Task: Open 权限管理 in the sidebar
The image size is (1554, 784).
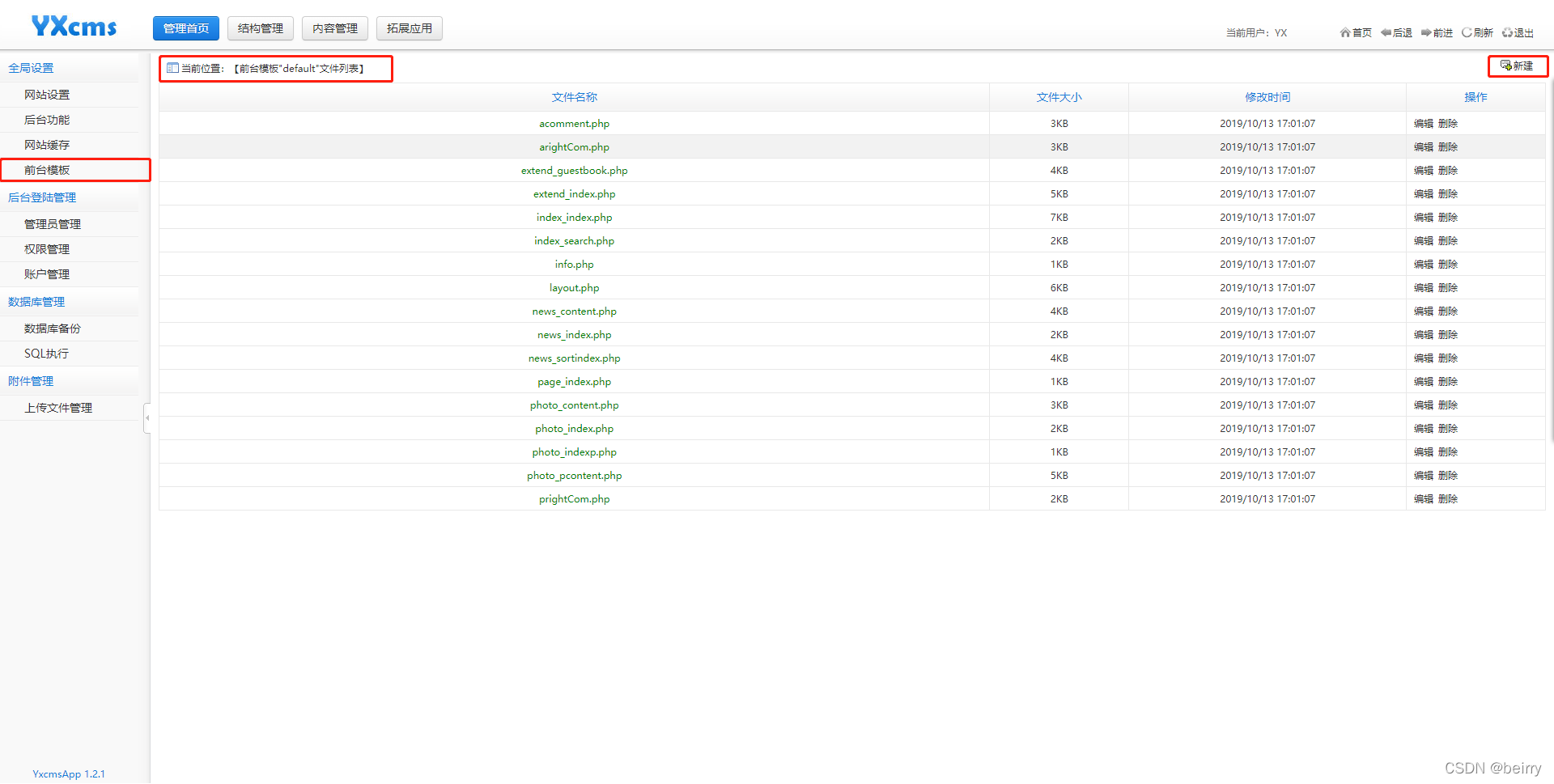Action: coord(47,250)
